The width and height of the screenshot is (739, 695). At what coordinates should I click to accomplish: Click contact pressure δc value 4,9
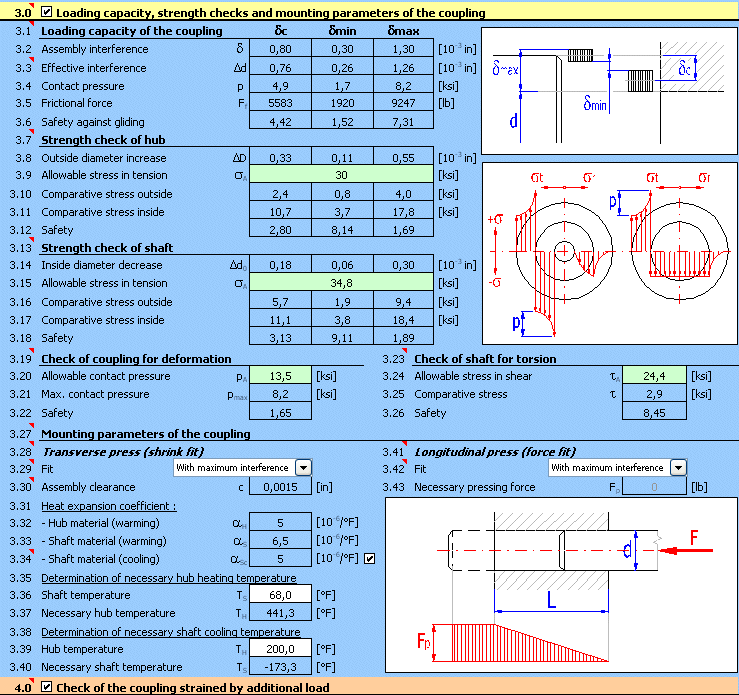point(280,86)
